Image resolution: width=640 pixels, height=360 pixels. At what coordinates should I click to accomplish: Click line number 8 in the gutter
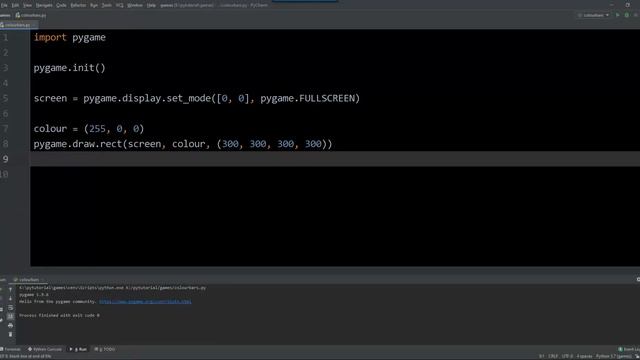point(5,144)
